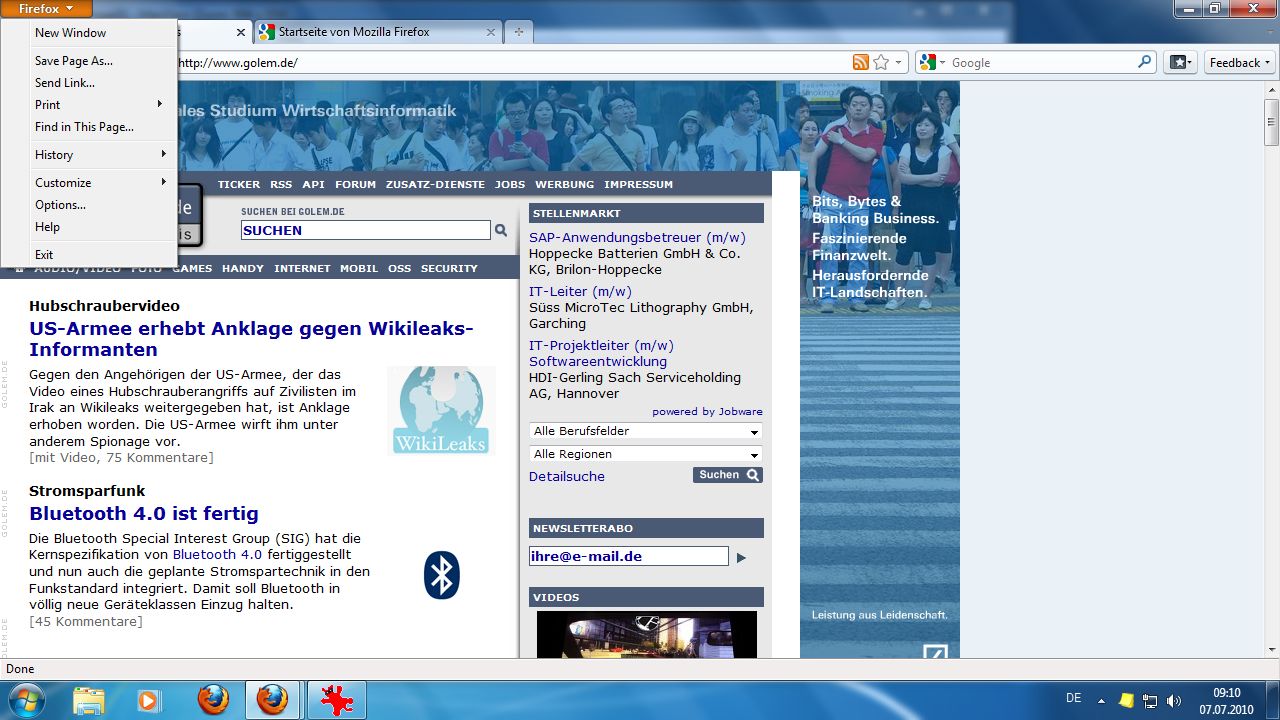Click the ihre@e-mail.de newsletter input field
The height and width of the screenshot is (720, 1280).
click(628, 556)
